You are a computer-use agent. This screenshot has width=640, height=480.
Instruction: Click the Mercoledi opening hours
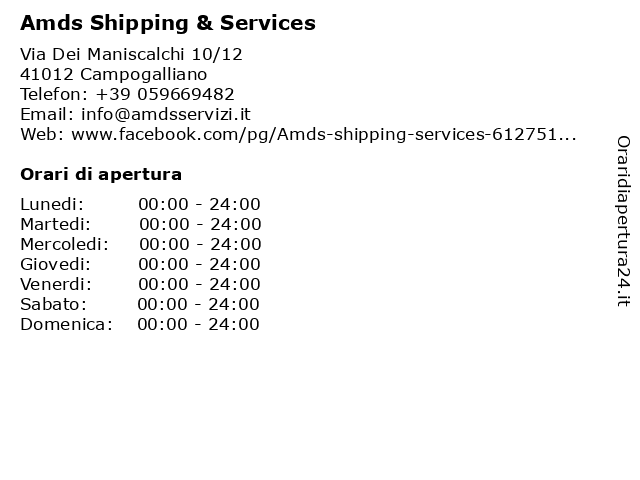[200, 244]
